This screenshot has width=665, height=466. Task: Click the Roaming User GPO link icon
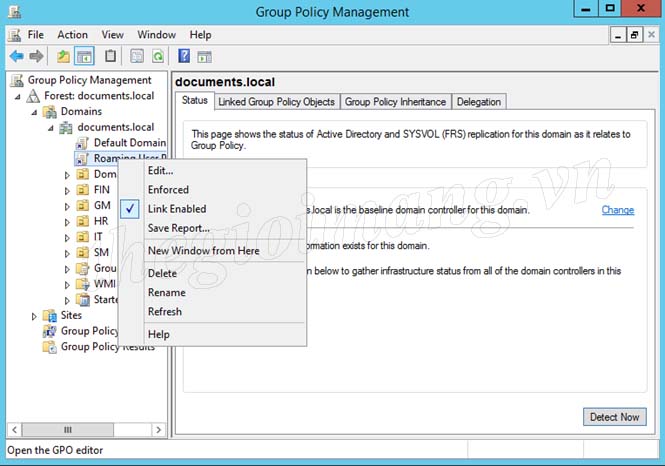82,159
